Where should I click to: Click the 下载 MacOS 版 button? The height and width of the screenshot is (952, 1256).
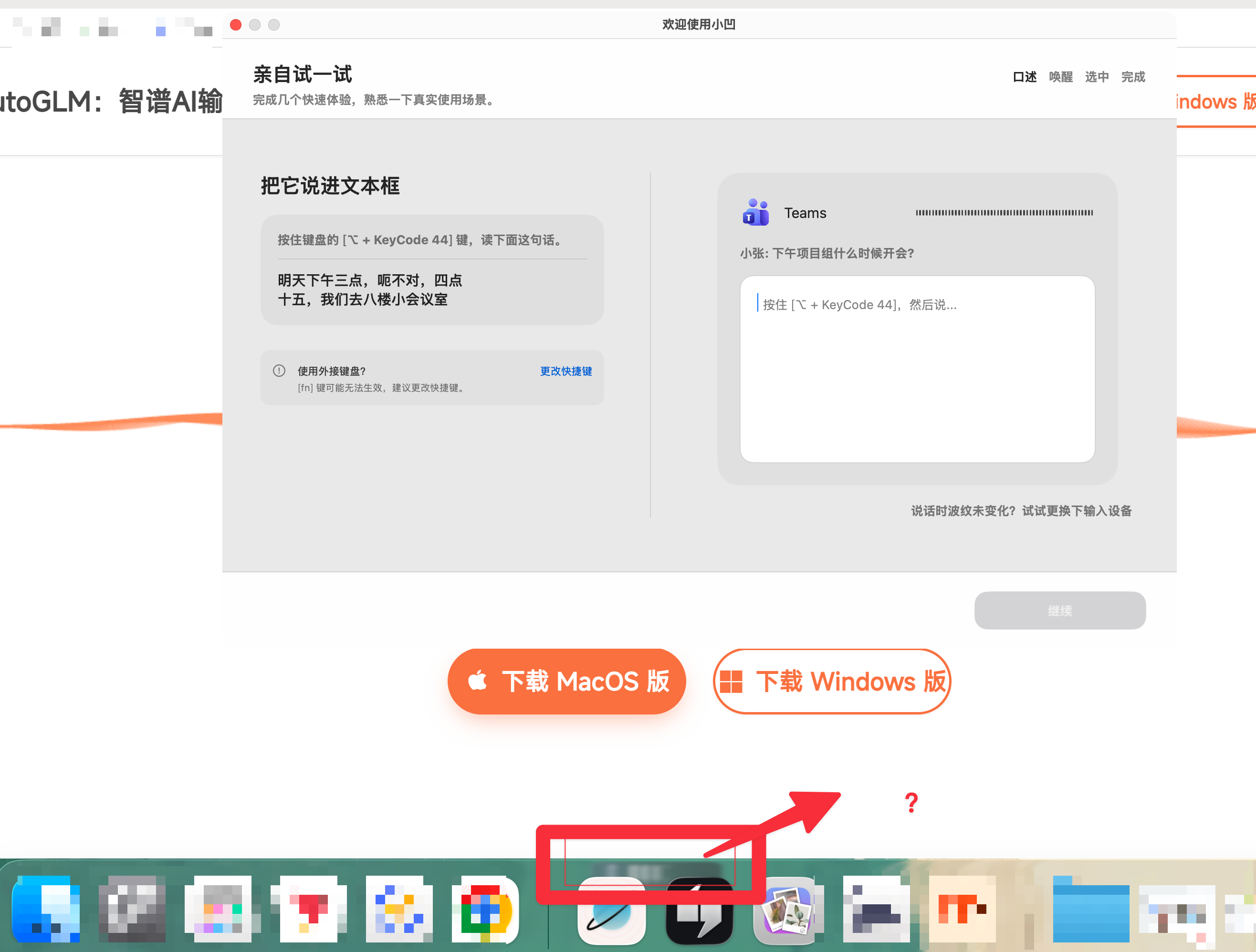[x=566, y=681]
